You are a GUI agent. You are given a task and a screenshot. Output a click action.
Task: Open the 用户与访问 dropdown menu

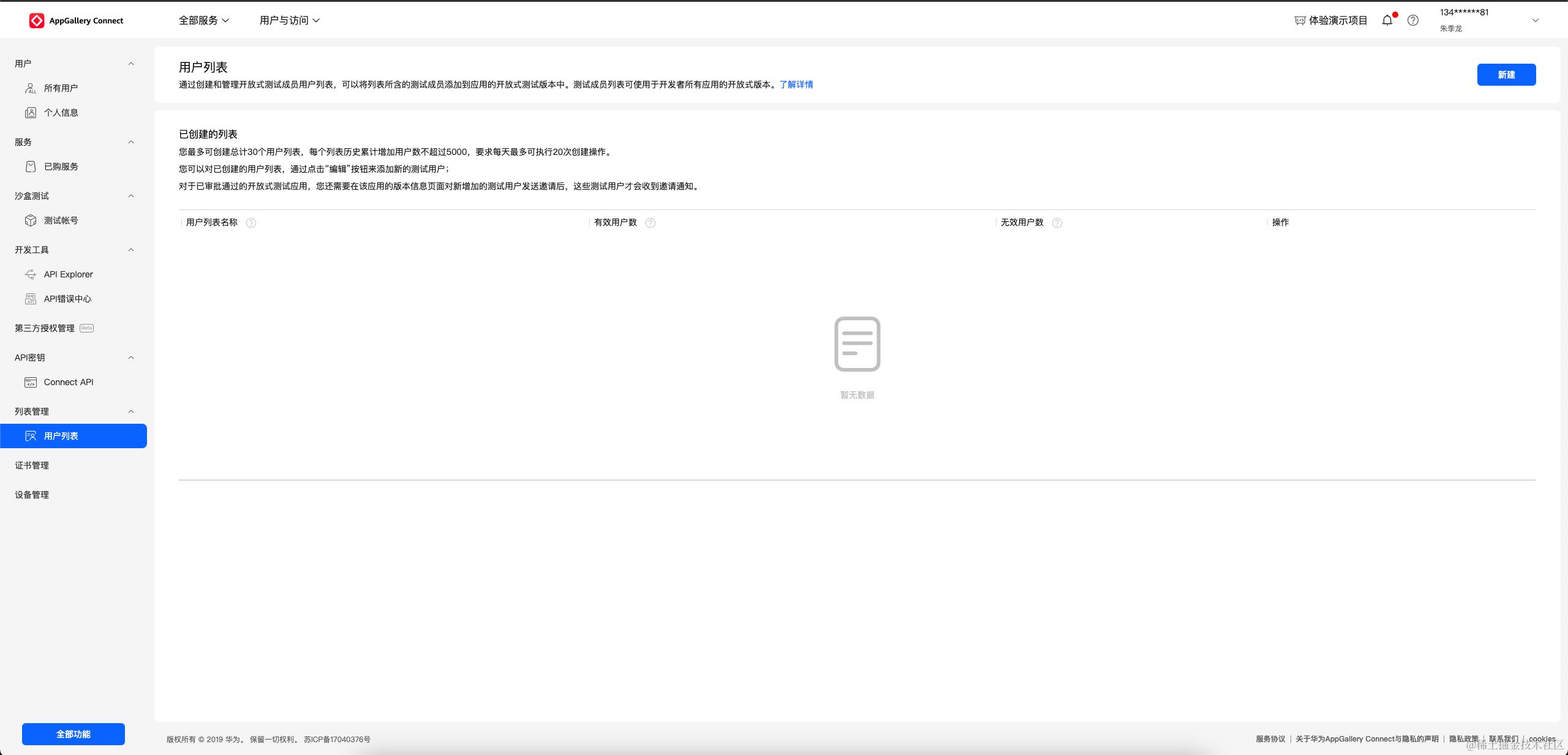pos(289,20)
